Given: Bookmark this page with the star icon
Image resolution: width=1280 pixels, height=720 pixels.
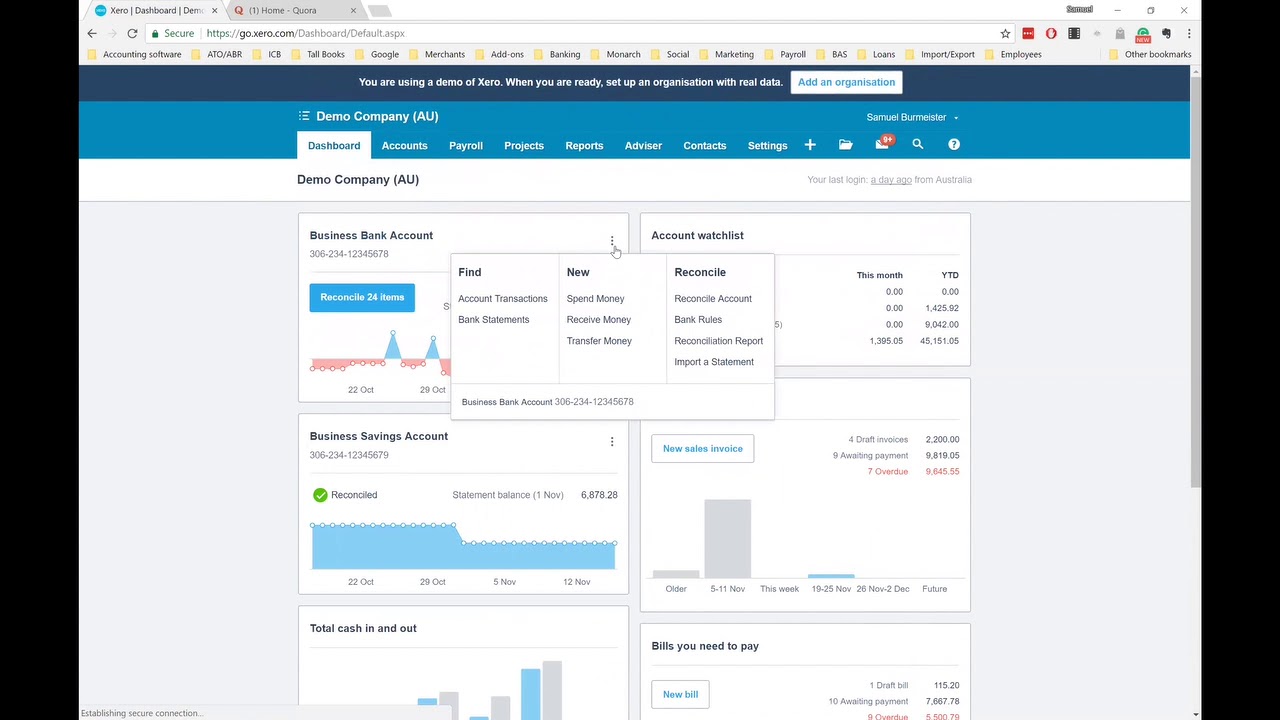Looking at the screenshot, I should tap(1005, 33).
